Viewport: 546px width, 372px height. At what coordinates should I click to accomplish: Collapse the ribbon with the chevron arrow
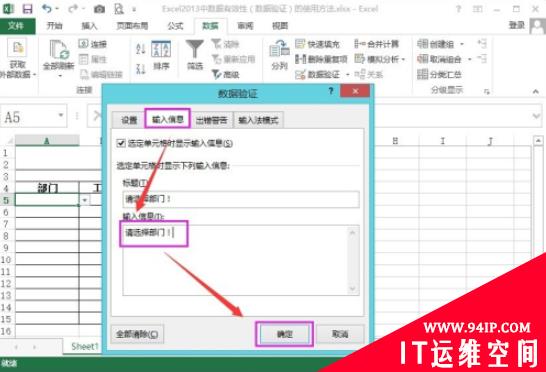536,92
